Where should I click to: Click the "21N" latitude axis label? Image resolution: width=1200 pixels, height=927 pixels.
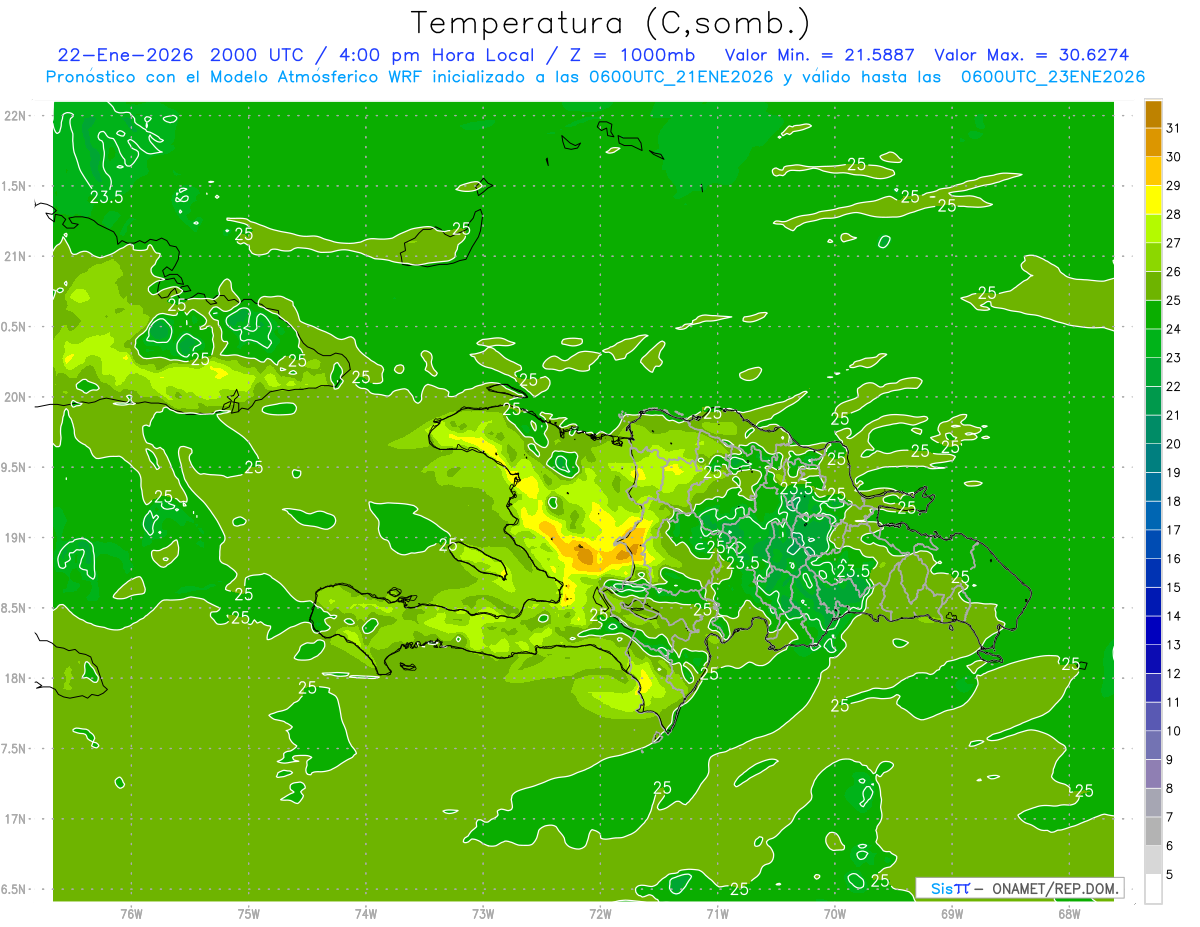point(15,256)
